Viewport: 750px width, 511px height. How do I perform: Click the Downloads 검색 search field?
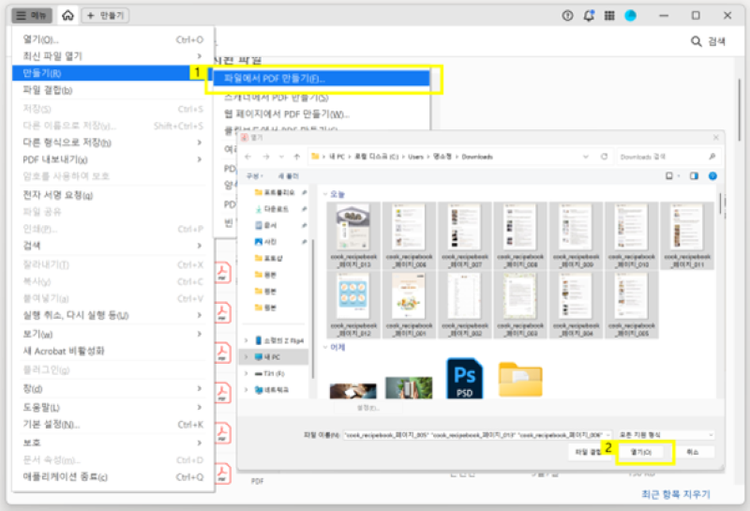(667, 156)
